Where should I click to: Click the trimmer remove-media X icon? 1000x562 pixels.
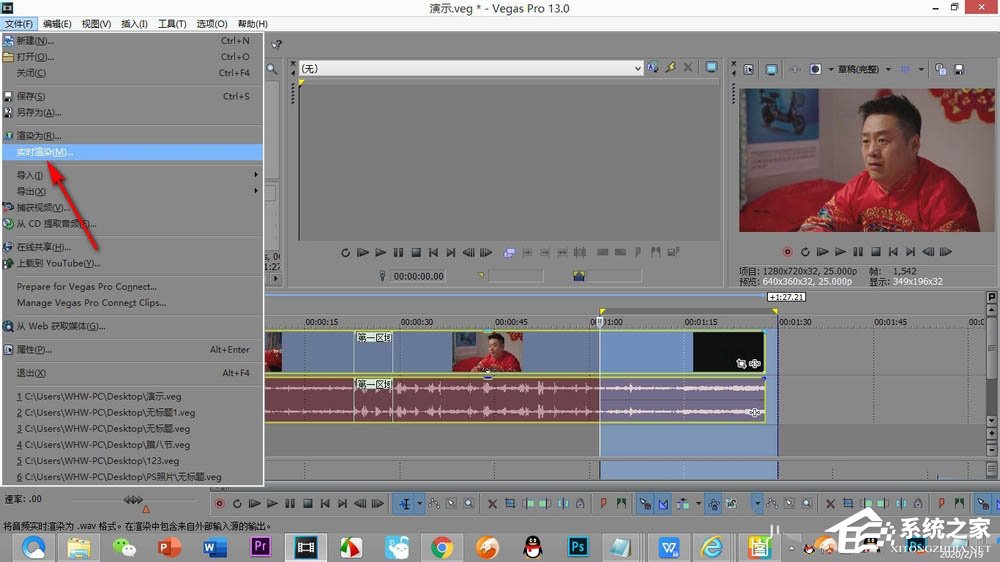688,67
